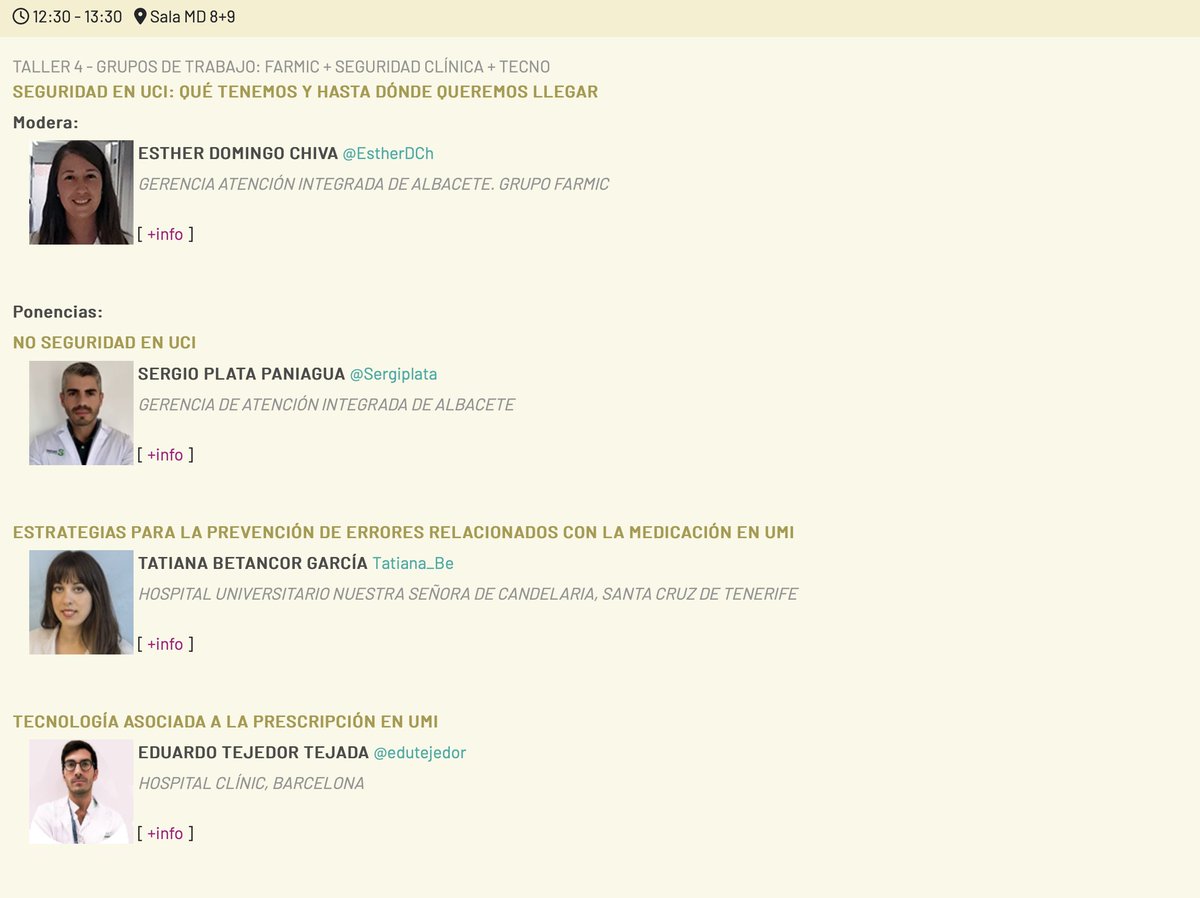
Task: Click the title 'SEGURIDAD EN UCI: QUÉ TENEMOS…'
Action: 305,92
